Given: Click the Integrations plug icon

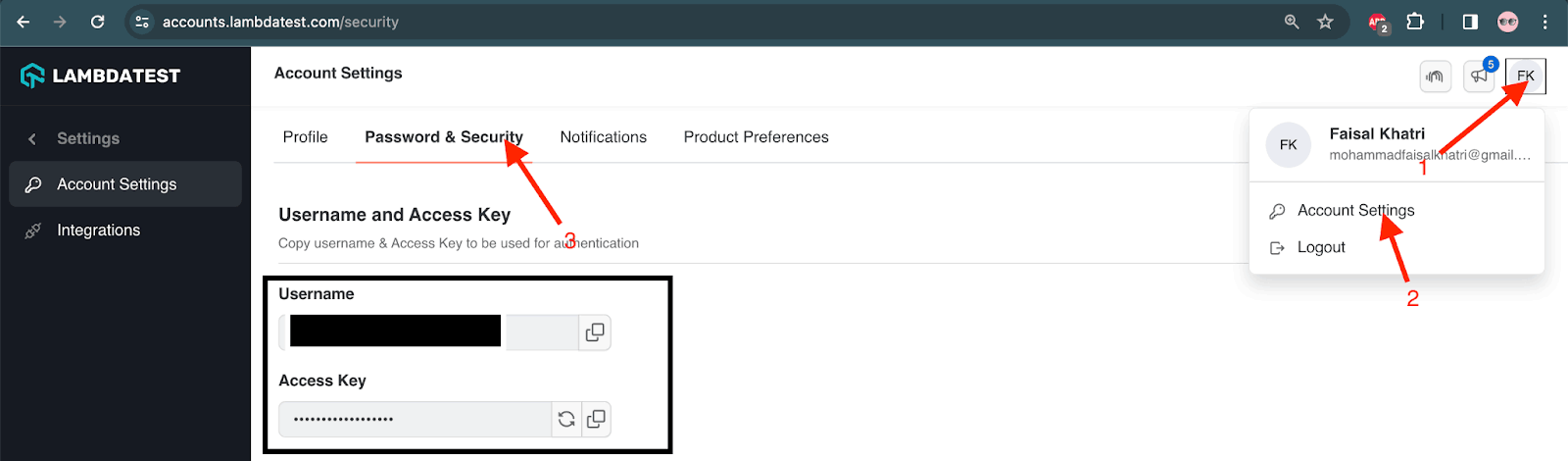Looking at the screenshot, I should [33, 230].
